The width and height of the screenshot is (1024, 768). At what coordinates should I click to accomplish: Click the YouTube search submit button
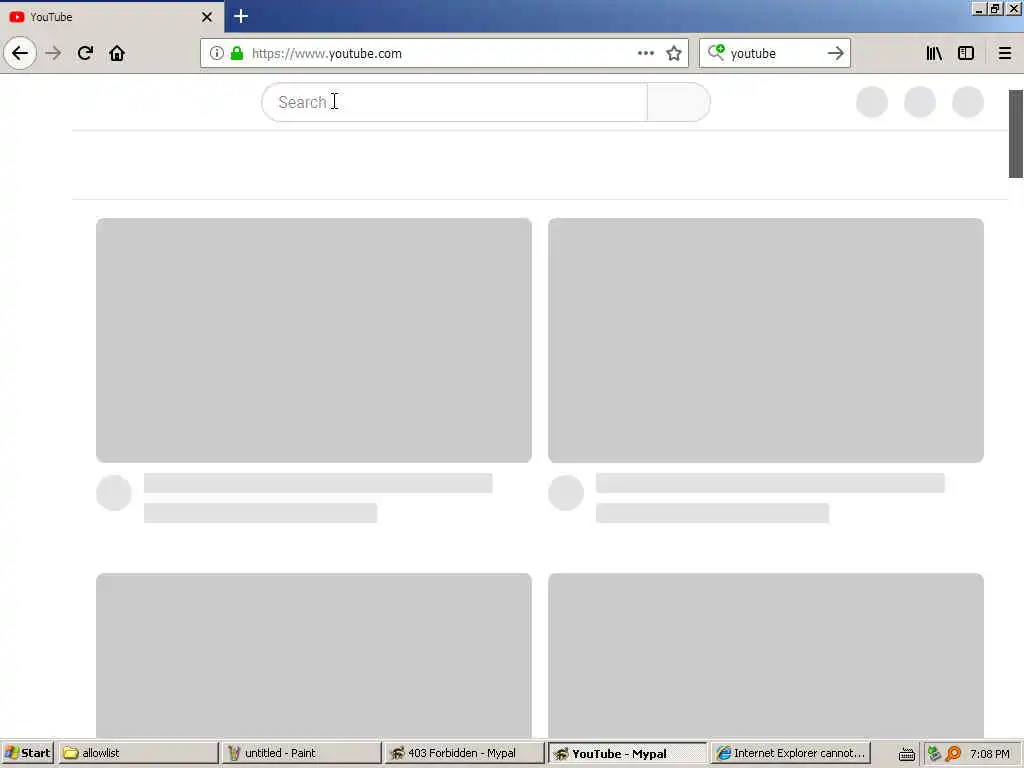click(679, 102)
